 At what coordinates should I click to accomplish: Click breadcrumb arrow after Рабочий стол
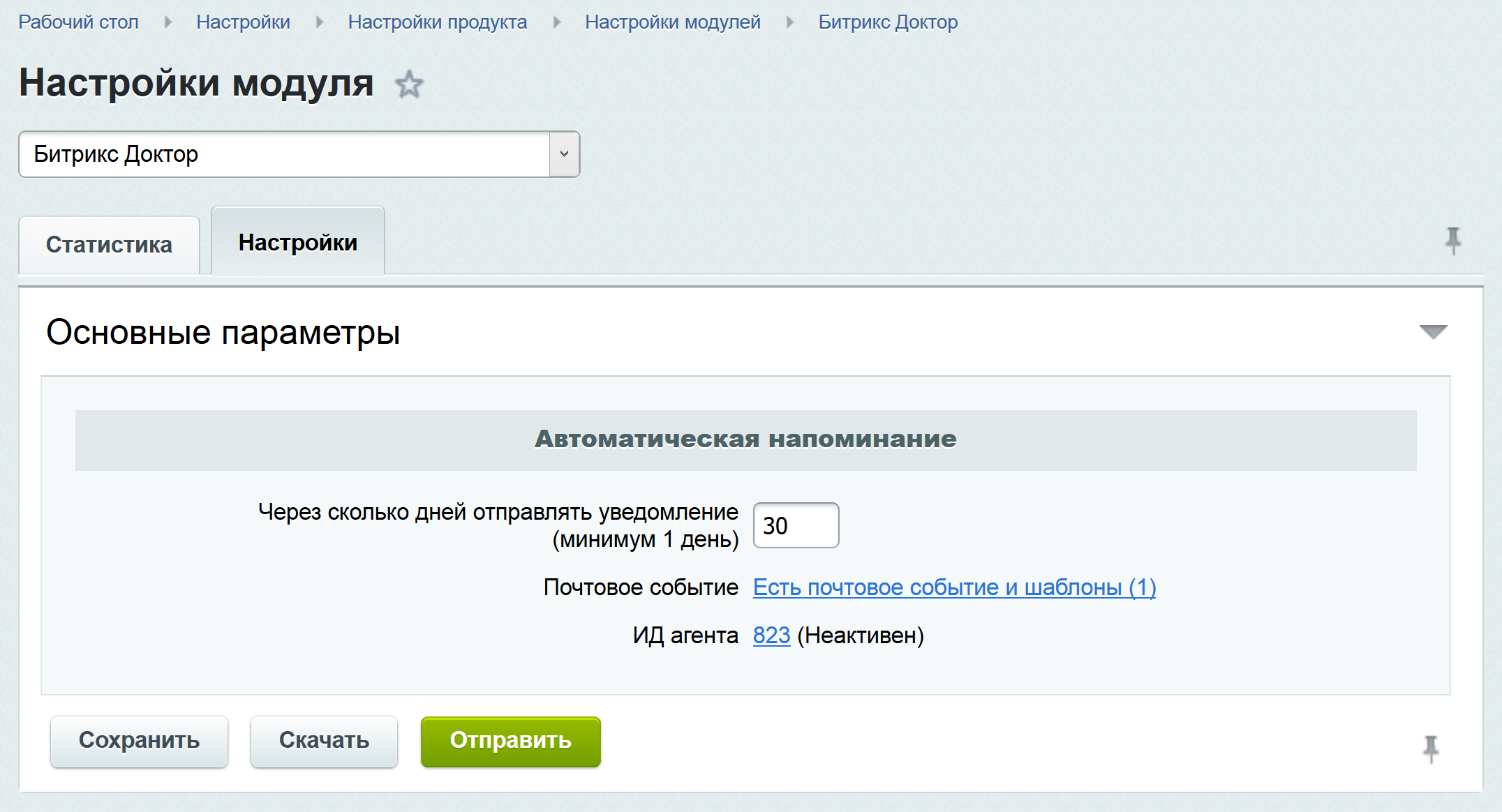click(168, 22)
